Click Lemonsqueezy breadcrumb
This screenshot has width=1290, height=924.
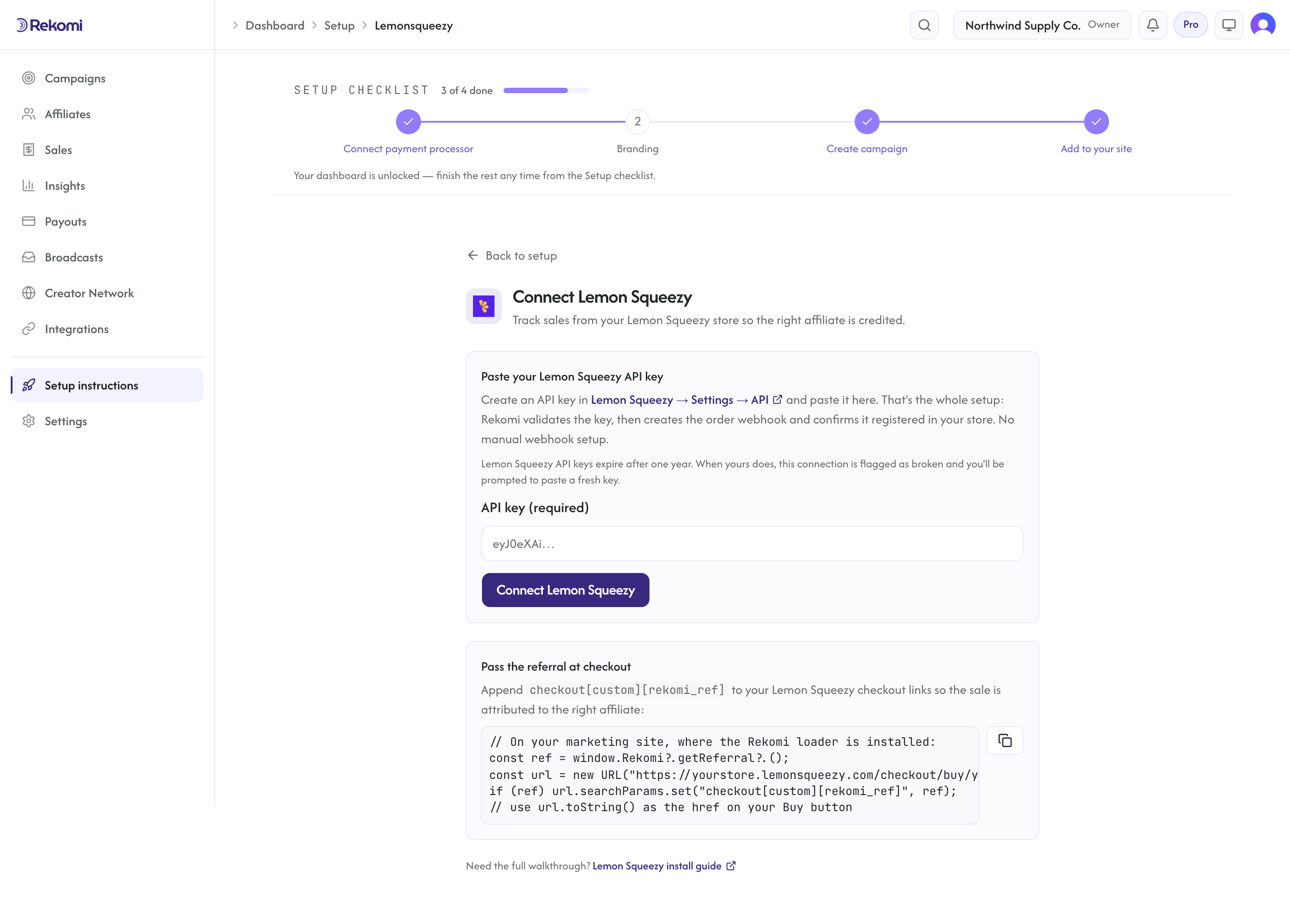pos(413,25)
